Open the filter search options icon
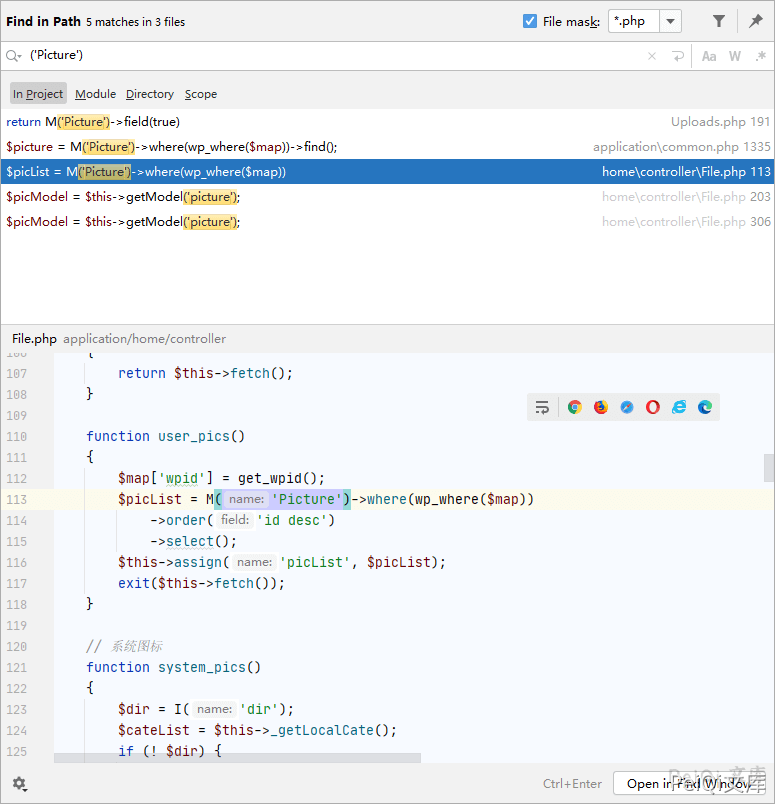775x804 pixels. pos(719,21)
